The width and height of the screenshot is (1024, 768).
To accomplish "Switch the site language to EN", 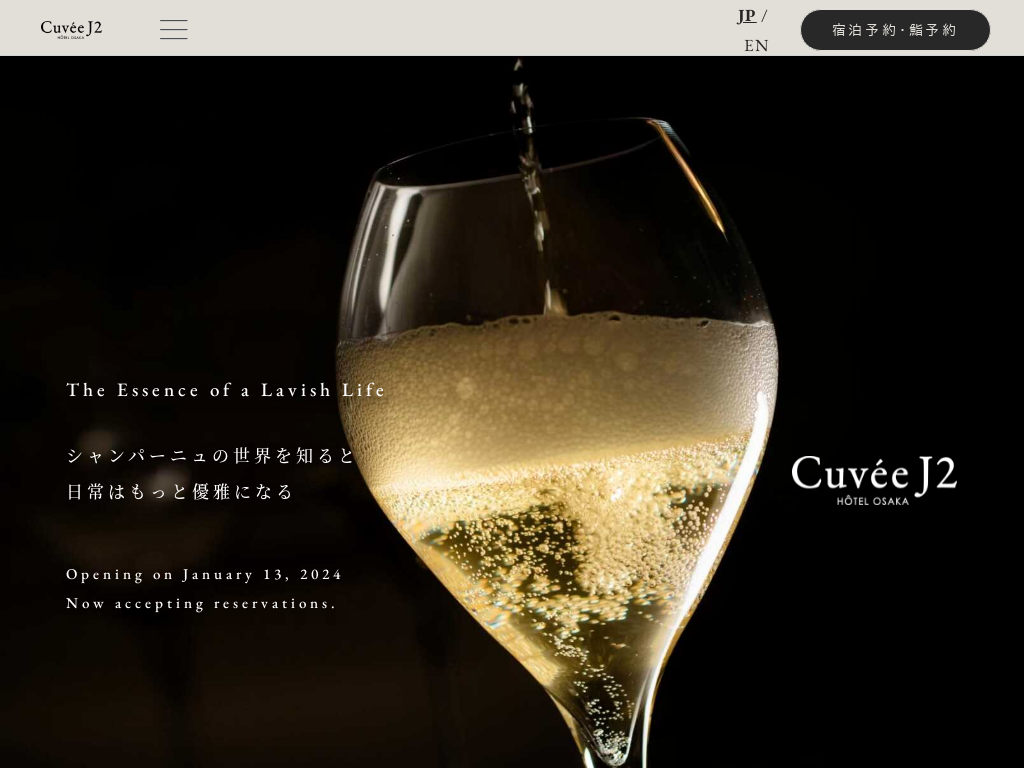I will (x=756, y=46).
